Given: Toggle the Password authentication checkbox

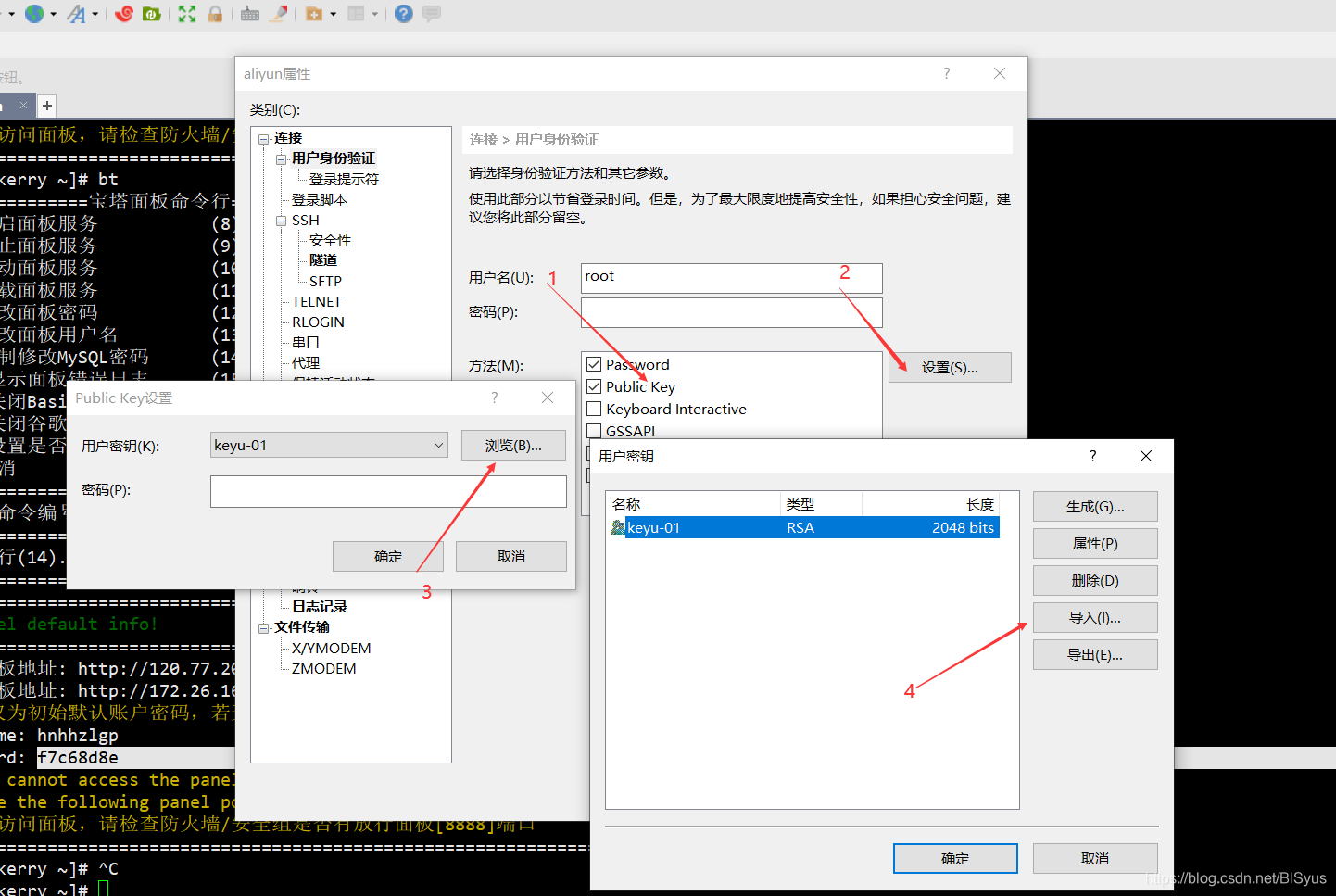Looking at the screenshot, I should click(594, 364).
